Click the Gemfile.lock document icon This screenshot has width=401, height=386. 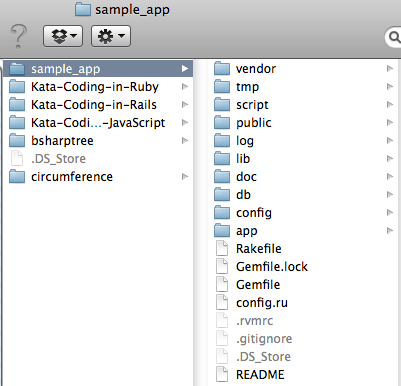(222, 266)
